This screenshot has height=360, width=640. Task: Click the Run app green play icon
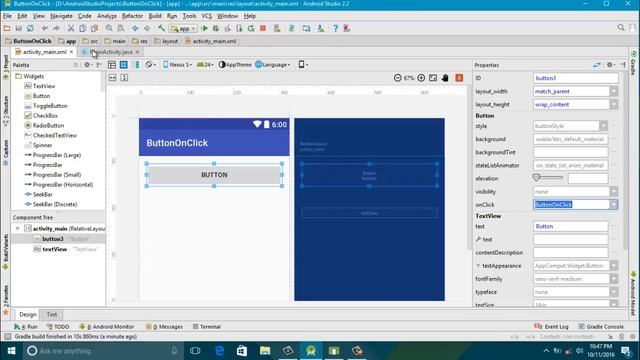click(x=204, y=28)
